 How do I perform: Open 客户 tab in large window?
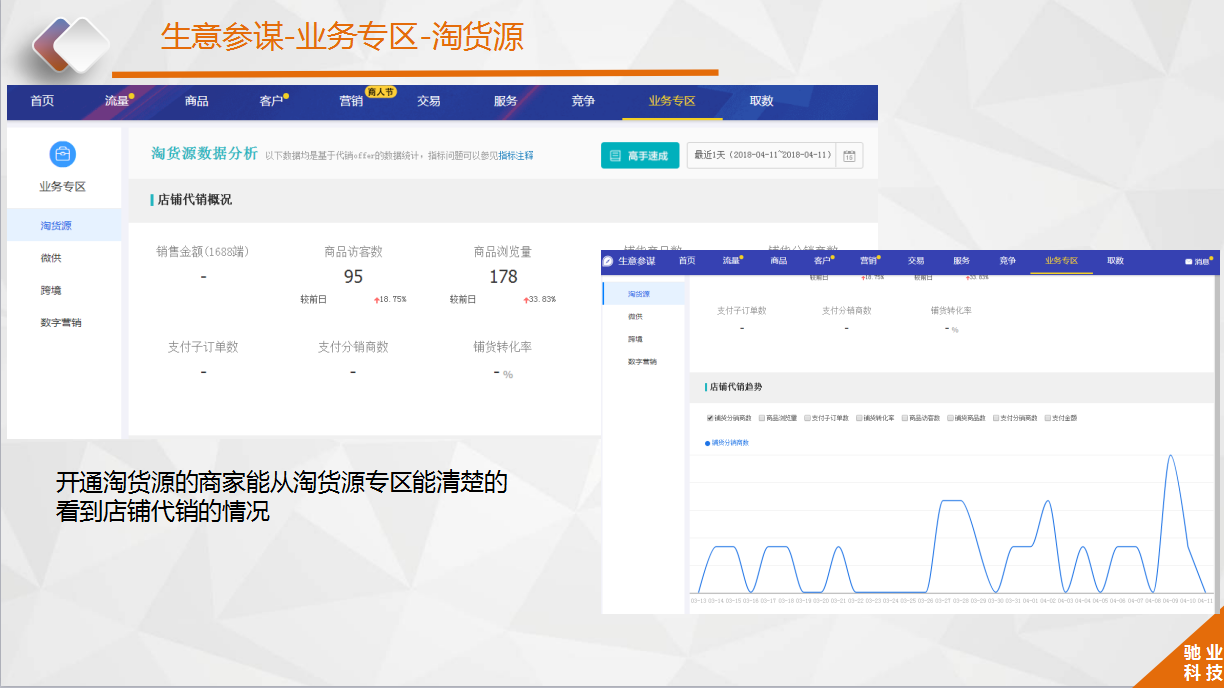click(x=272, y=101)
